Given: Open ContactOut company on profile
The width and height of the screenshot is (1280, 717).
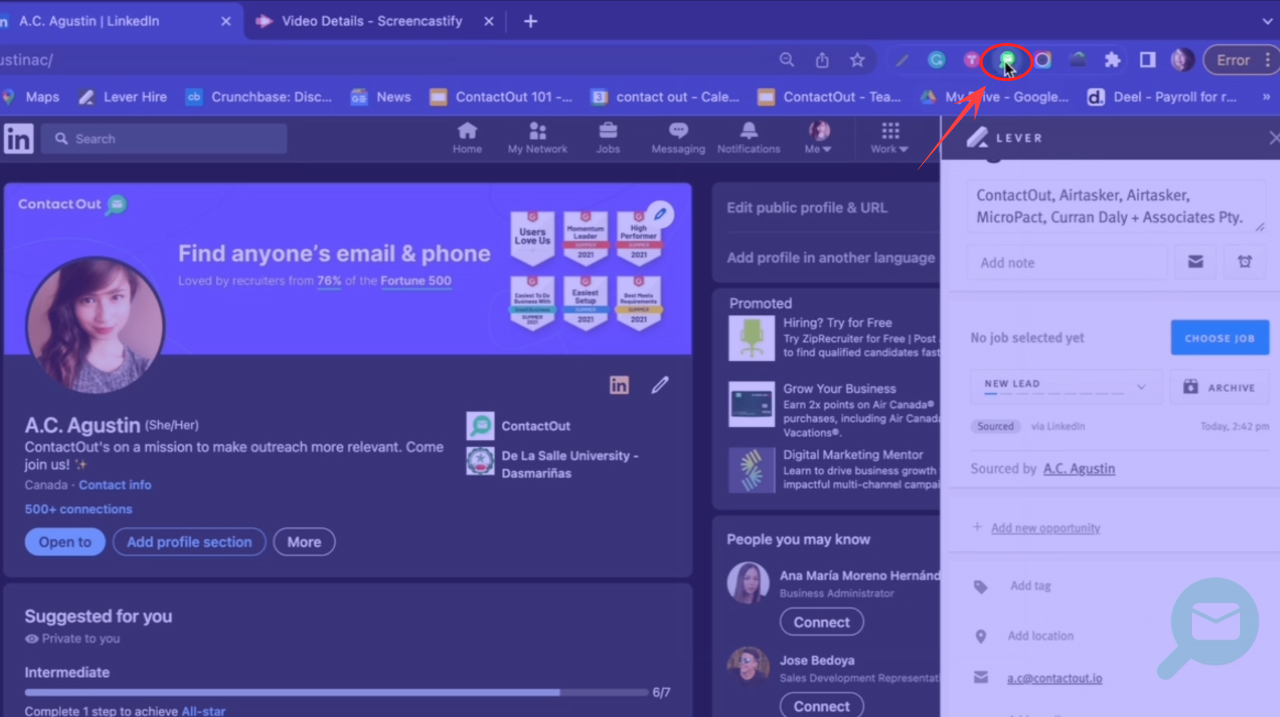Looking at the screenshot, I should pyautogui.click(x=519, y=426).
